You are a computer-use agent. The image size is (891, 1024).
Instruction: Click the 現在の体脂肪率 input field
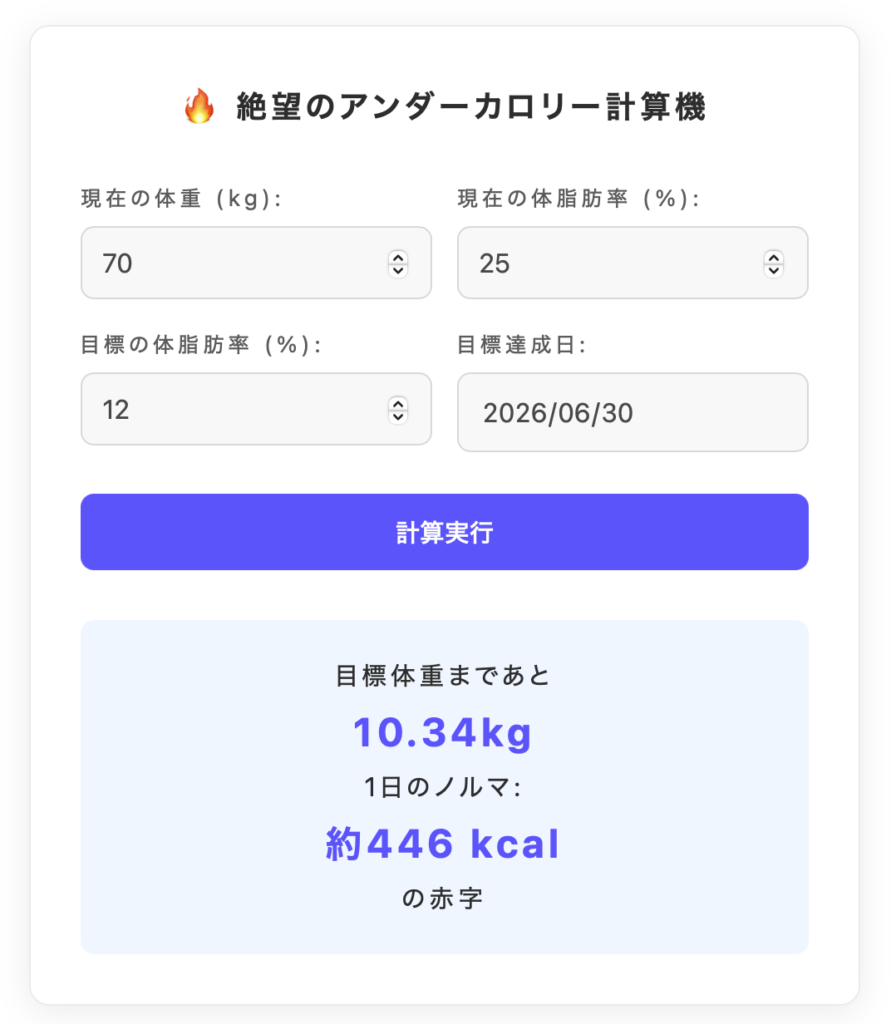coord(606,263)
